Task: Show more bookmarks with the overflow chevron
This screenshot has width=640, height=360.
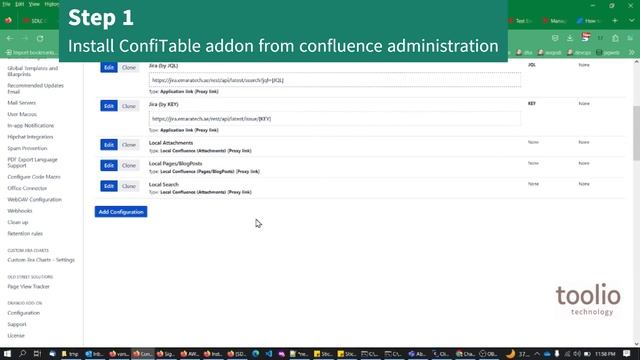Action: click(x=631, y=52)
